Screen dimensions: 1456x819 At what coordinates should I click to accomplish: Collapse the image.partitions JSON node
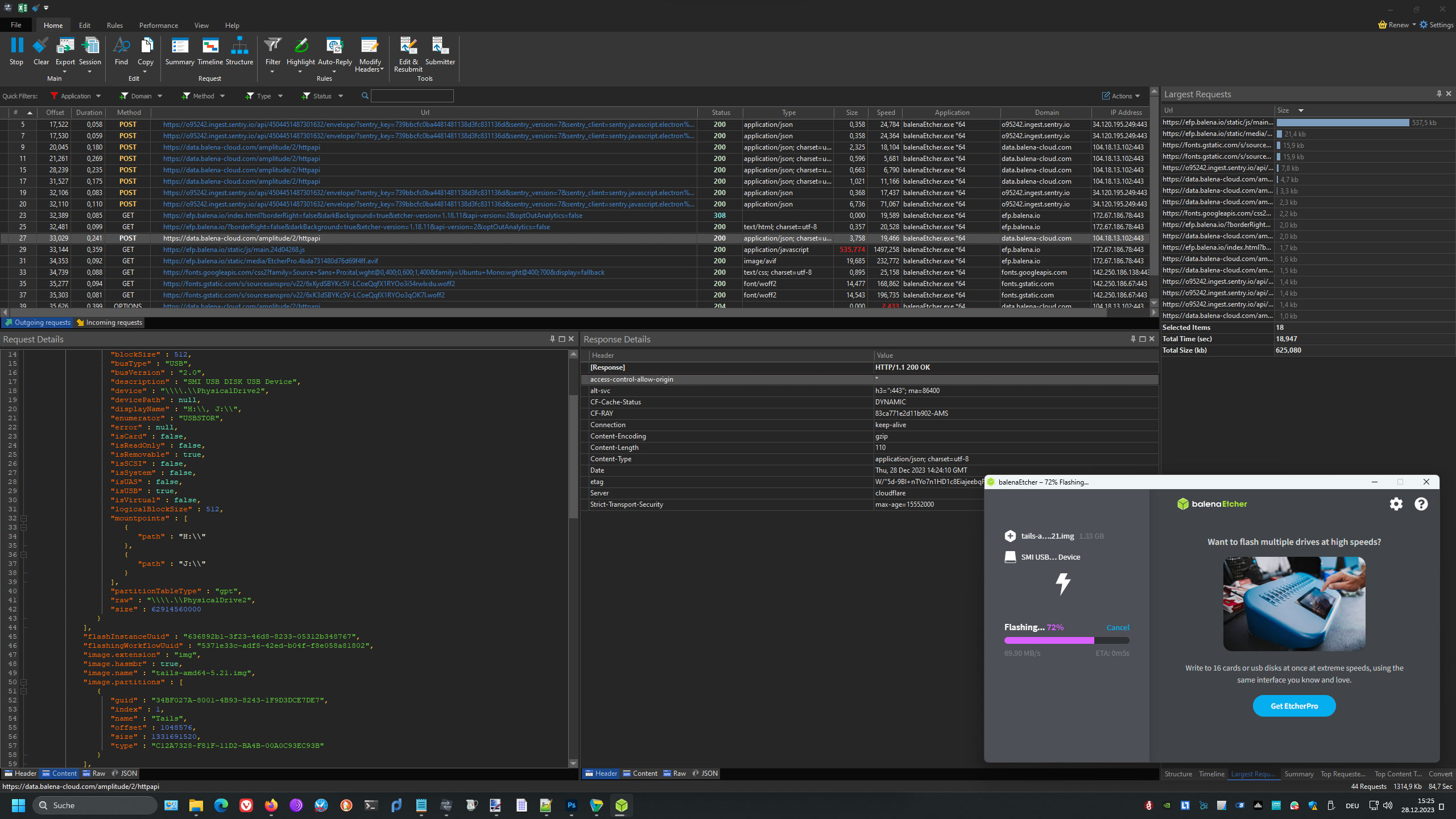pyautogui.click(x=24, y=682)
